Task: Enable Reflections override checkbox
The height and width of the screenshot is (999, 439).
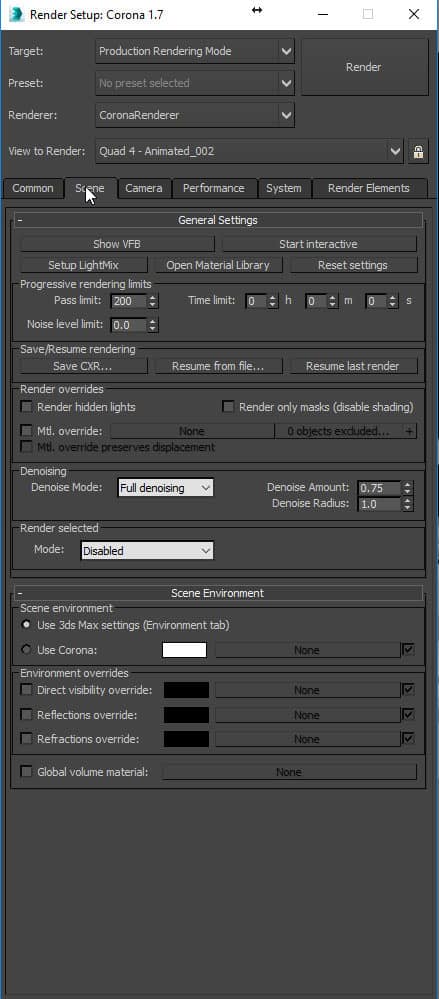Action: pyautogui.click(x=27, y=715)
